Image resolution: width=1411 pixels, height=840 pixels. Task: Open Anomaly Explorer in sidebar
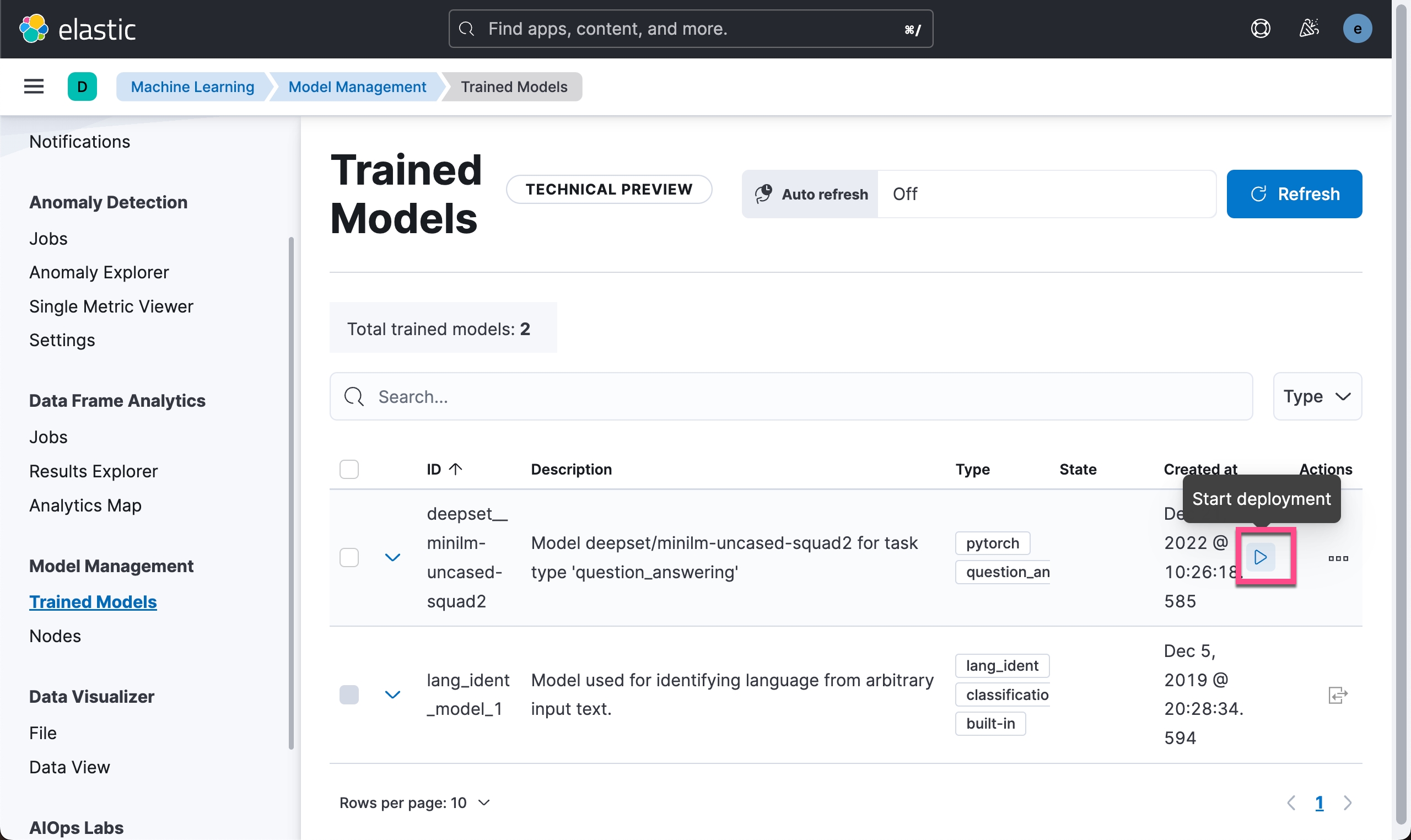pyautogui.click(x=99, y=272)
